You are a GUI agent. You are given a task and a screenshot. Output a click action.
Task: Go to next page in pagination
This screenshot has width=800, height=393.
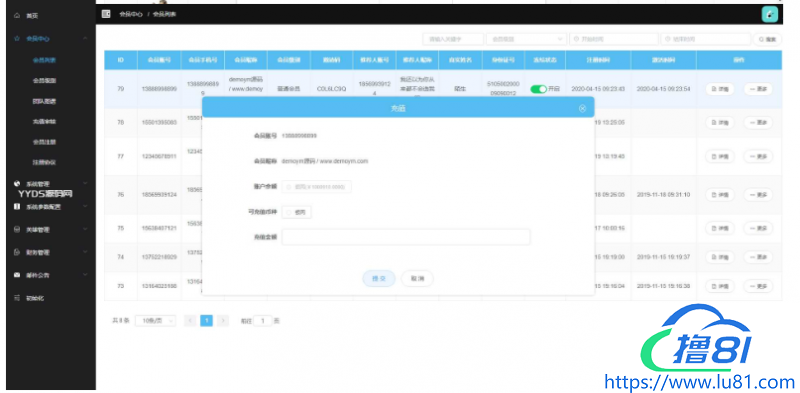coord(222,321)
